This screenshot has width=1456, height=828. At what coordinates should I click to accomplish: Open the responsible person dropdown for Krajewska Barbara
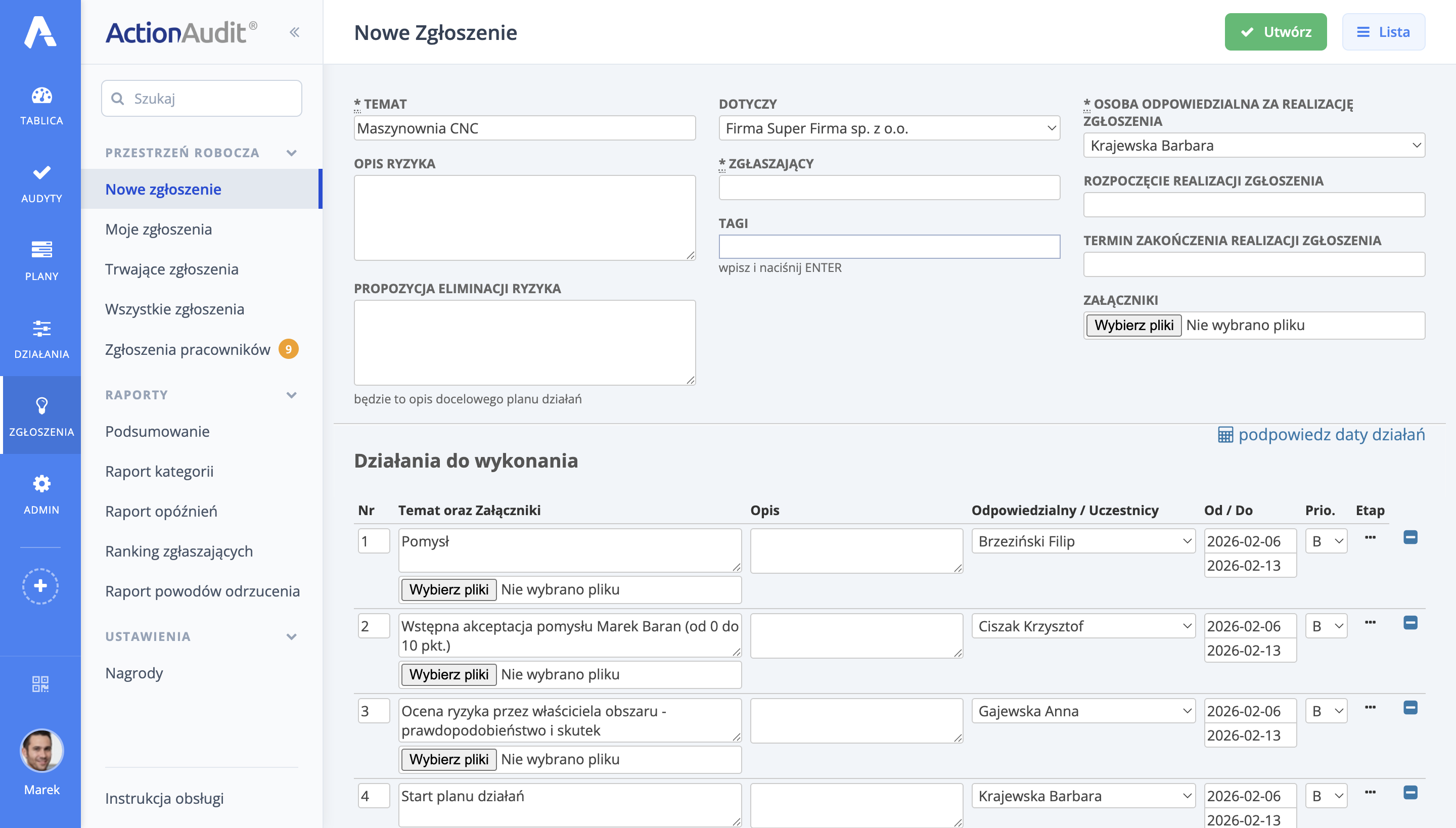(1254, 146)
